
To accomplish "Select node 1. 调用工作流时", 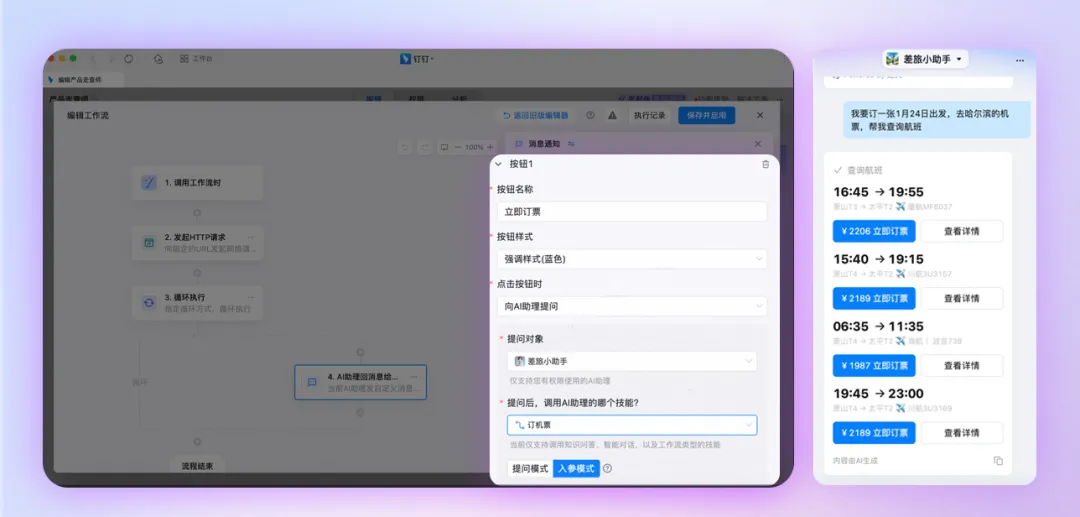I will pyautogui.click(x=198, y=183).
